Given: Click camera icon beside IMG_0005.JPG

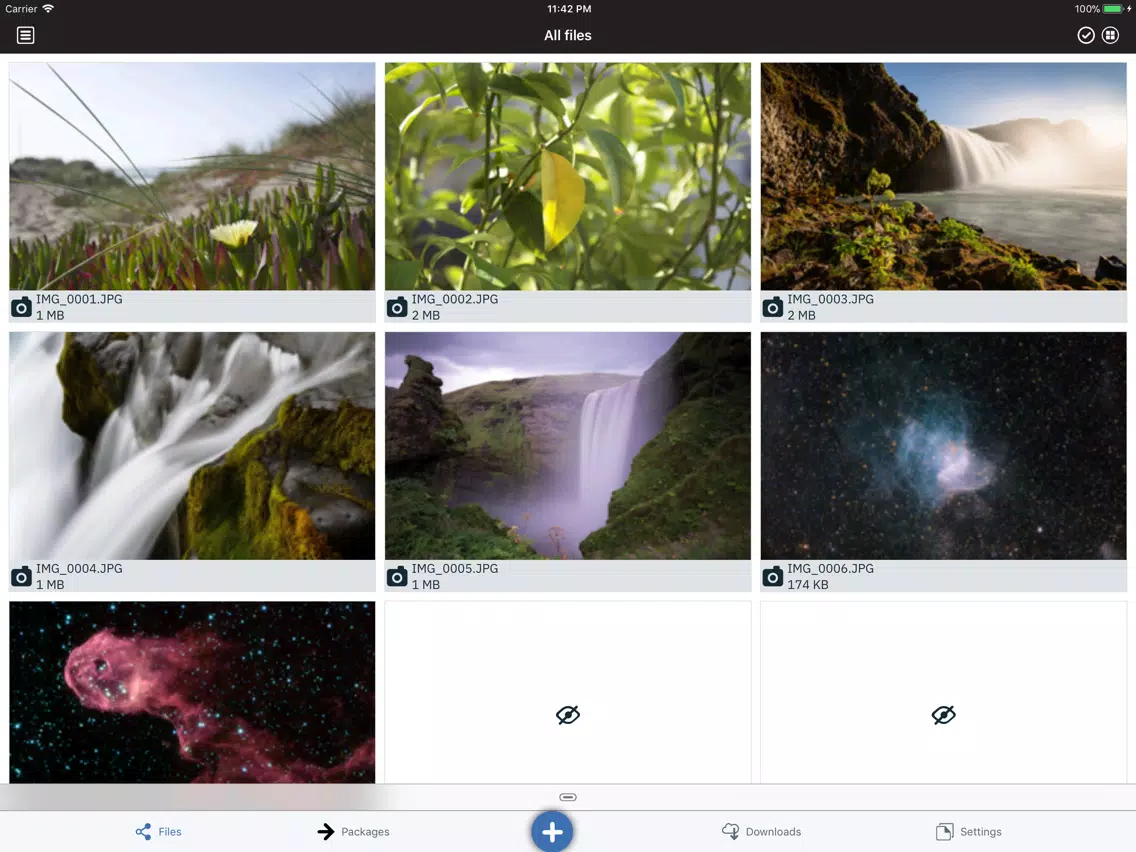Looking at the screenshot, I should [x=397, y=577].
